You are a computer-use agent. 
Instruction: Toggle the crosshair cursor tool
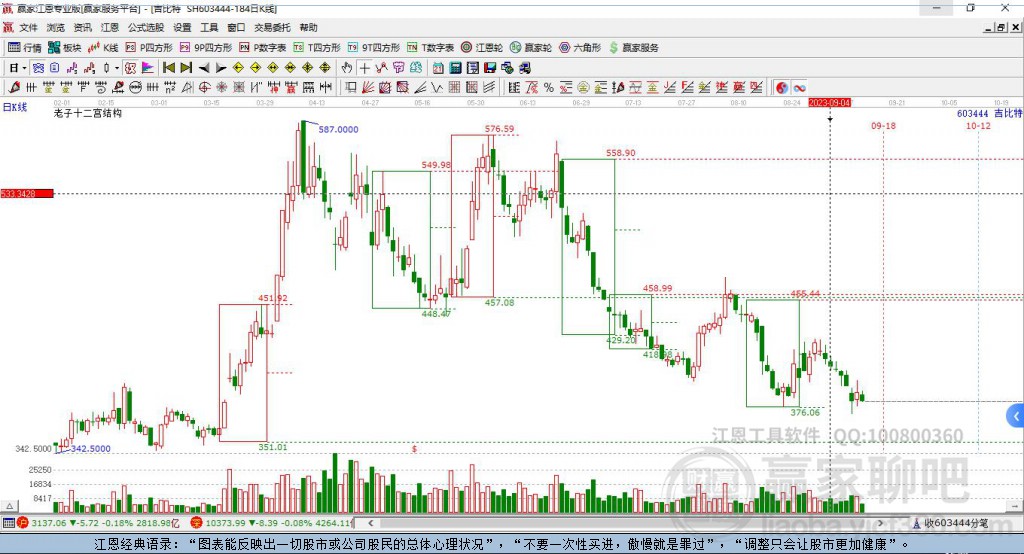[x=364, y=68]
